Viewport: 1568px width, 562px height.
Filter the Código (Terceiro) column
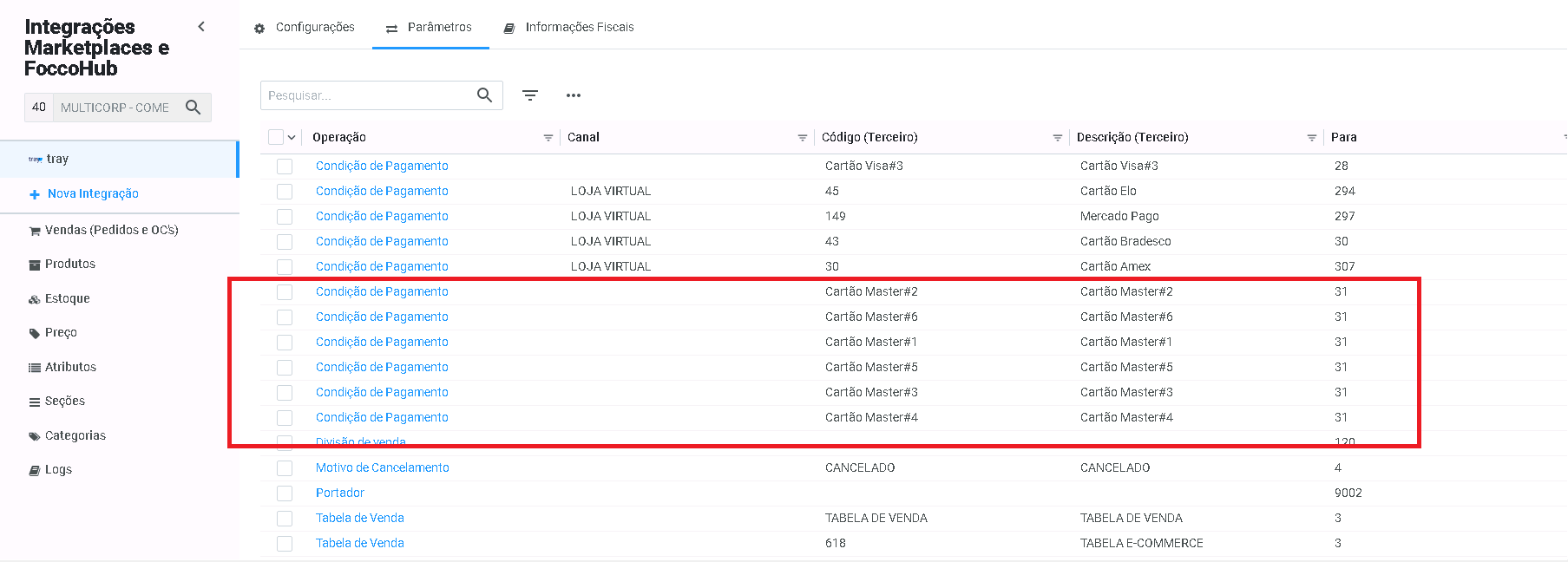(x=1058, y=138)
